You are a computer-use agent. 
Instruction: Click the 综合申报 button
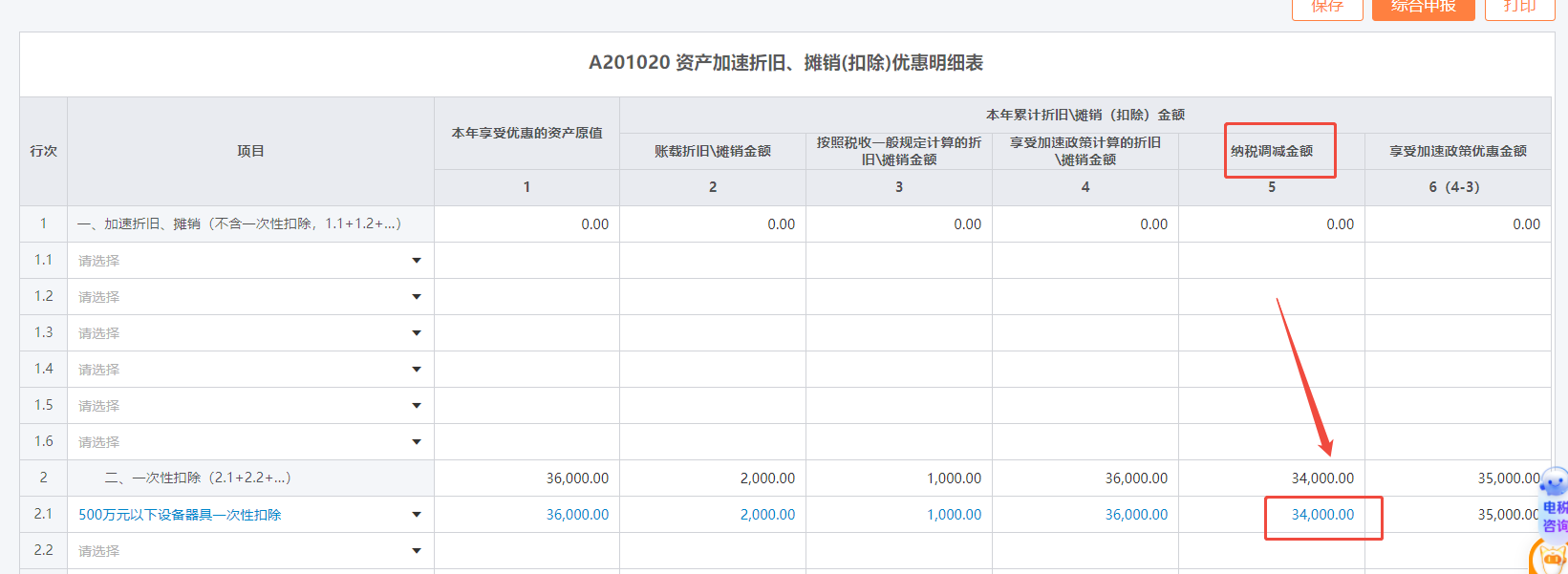pyautogui.click(x=1423, y=8)
